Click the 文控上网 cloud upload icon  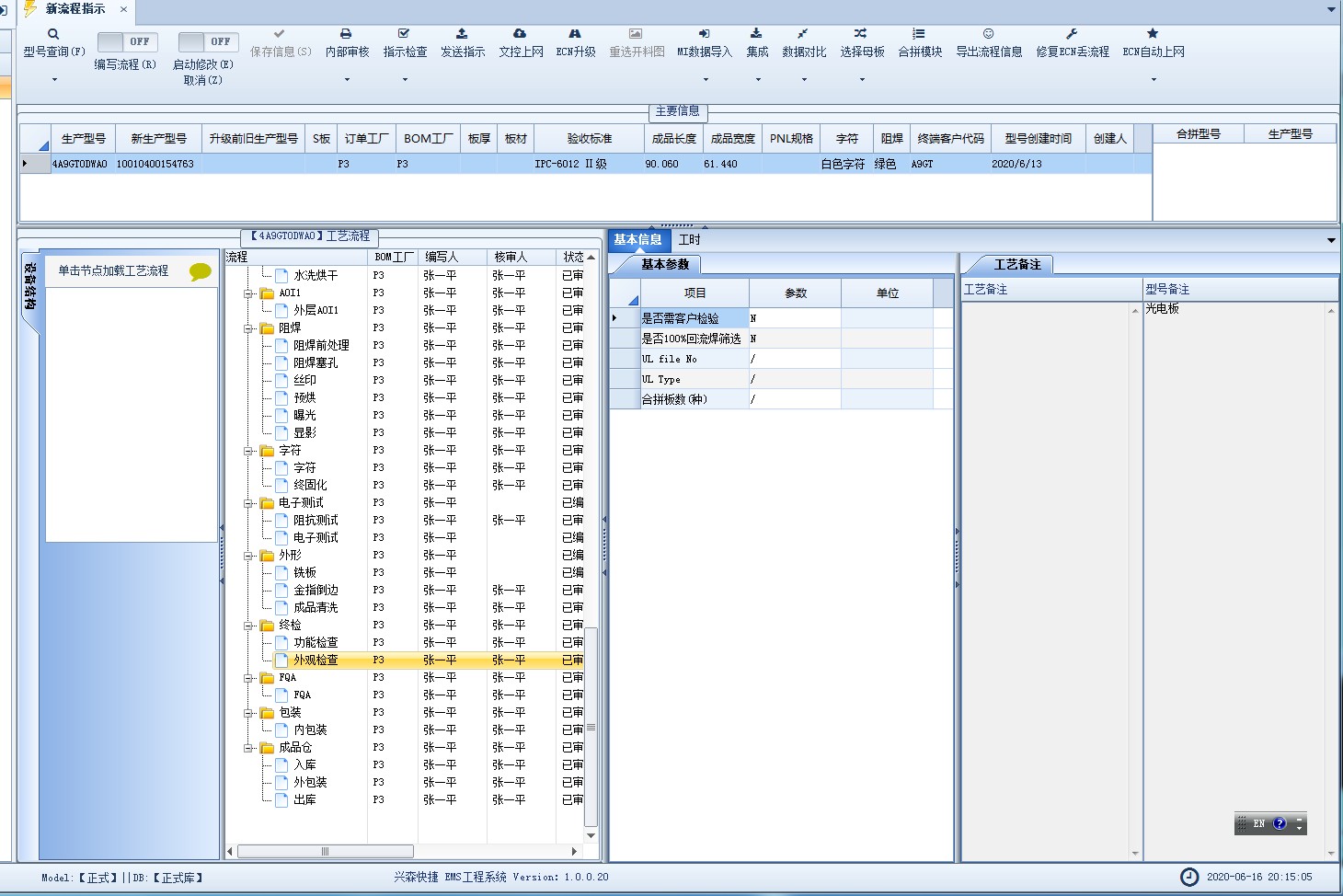(520, 34)
